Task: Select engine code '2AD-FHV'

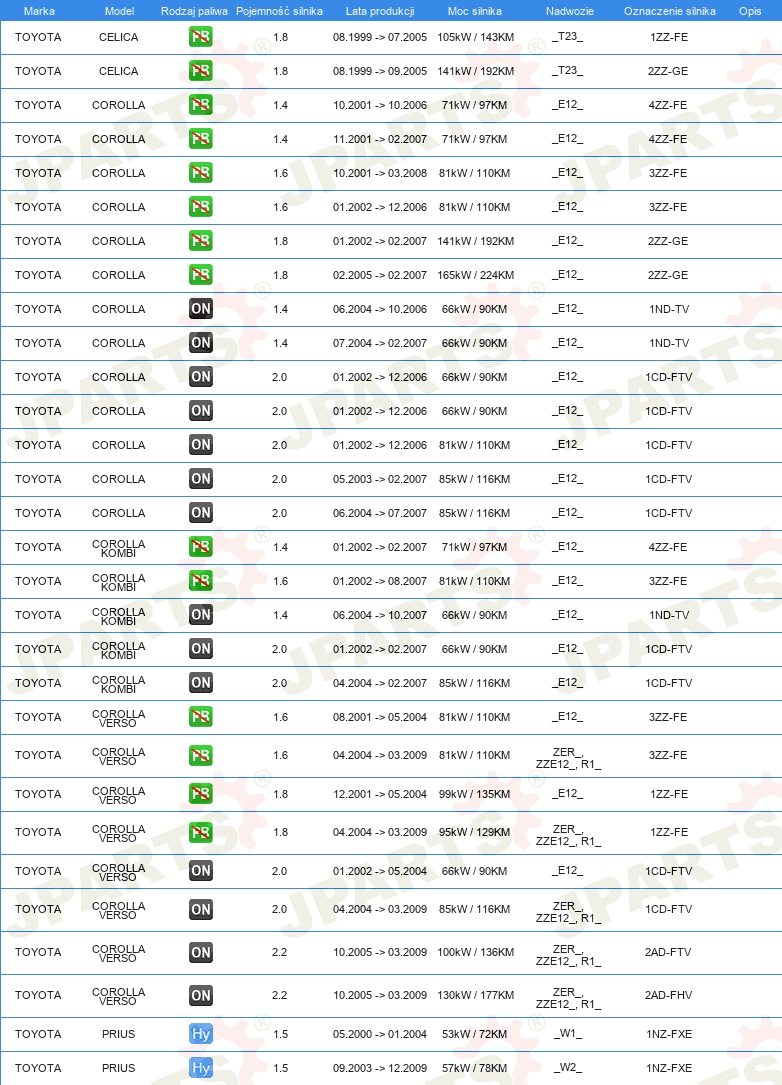Action: coord(669,995)
